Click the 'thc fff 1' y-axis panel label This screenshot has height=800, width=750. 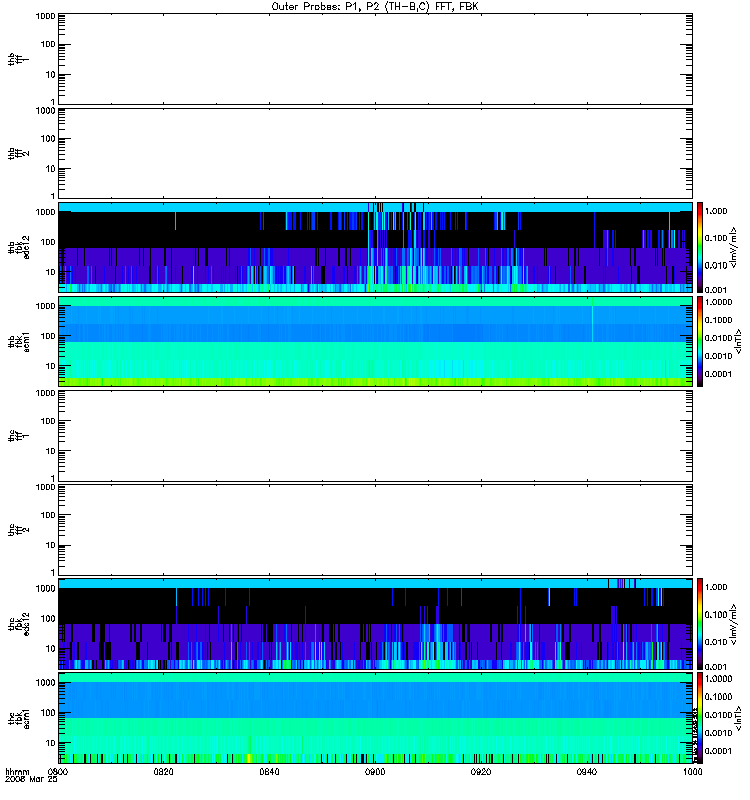[18, 436]
